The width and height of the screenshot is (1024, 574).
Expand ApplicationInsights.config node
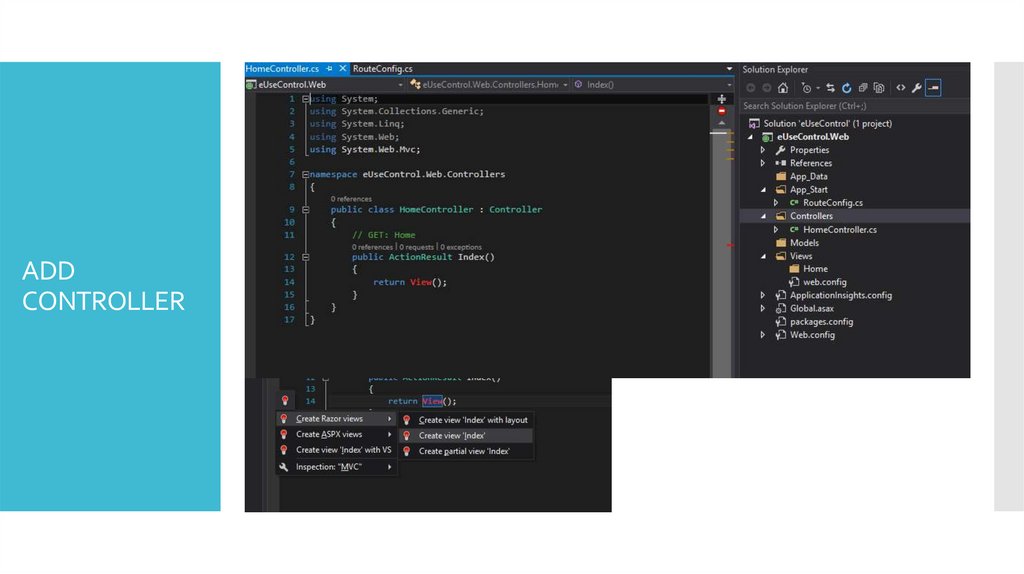(763, 295)
